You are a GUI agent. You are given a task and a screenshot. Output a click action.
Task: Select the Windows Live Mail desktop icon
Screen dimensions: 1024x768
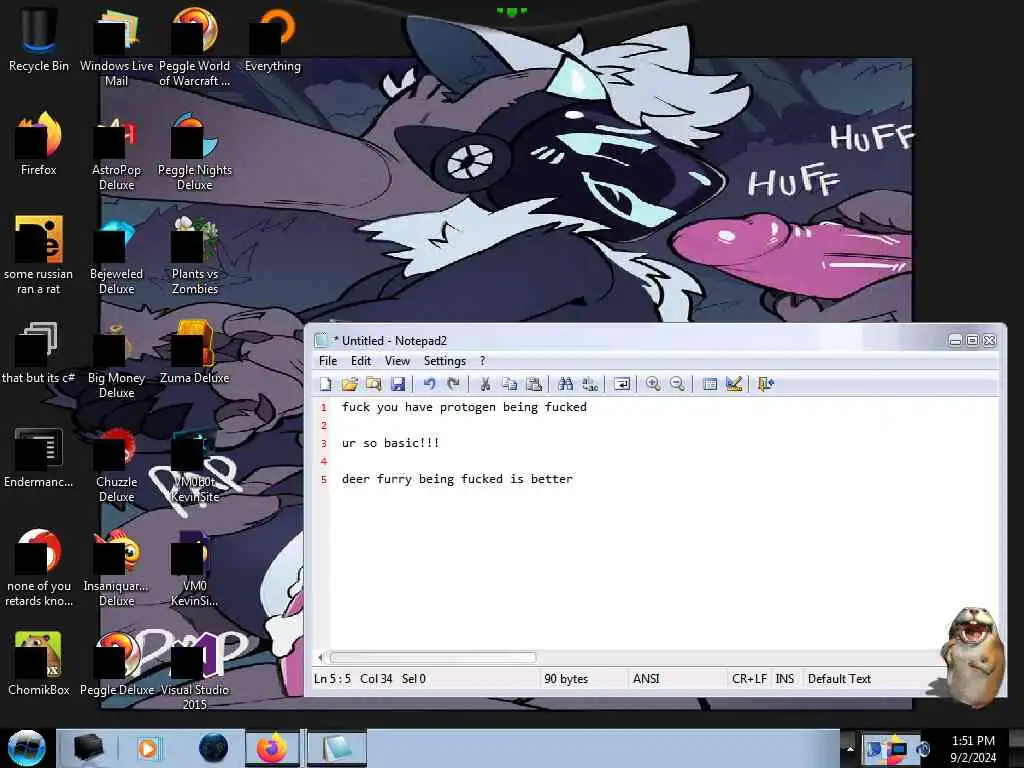click(116, 46)
